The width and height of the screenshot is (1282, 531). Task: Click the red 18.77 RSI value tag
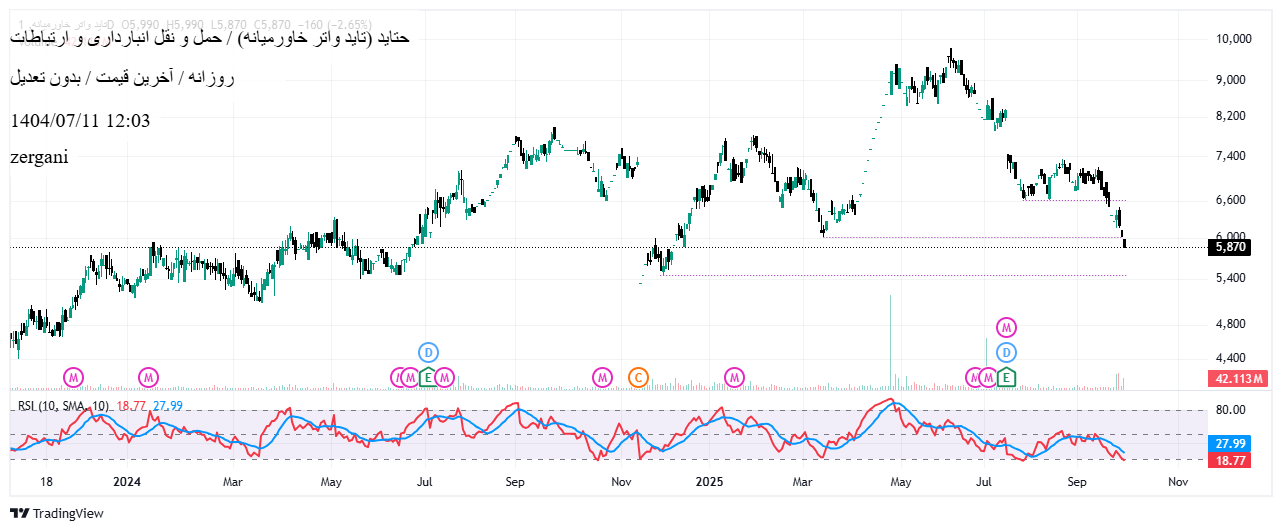point(1230,459)
